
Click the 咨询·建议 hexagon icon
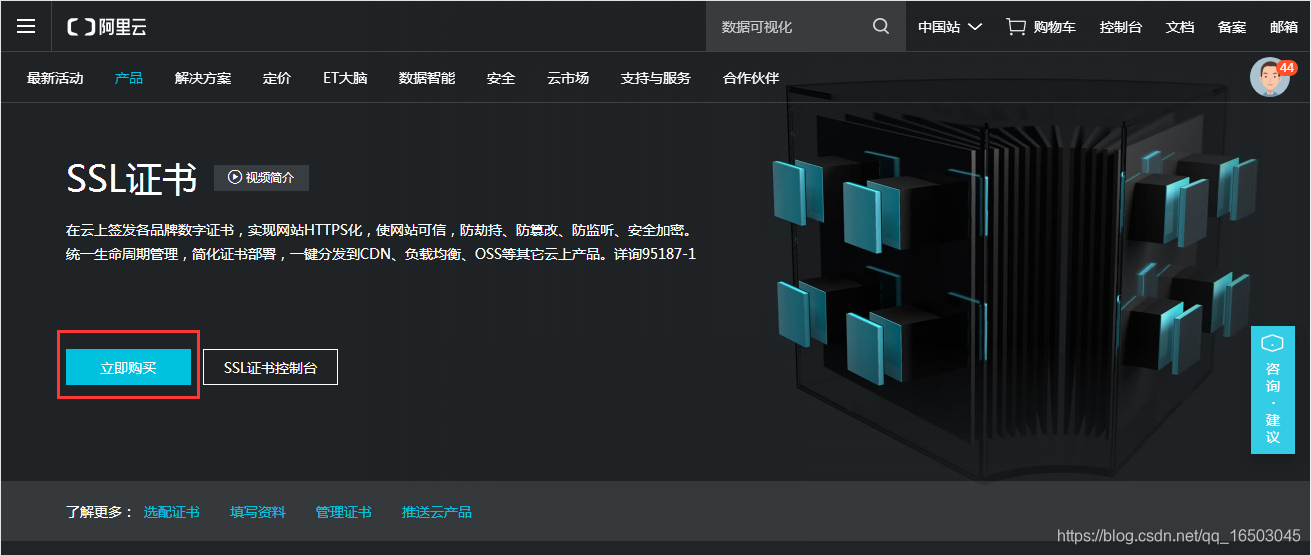[1272, 343]
